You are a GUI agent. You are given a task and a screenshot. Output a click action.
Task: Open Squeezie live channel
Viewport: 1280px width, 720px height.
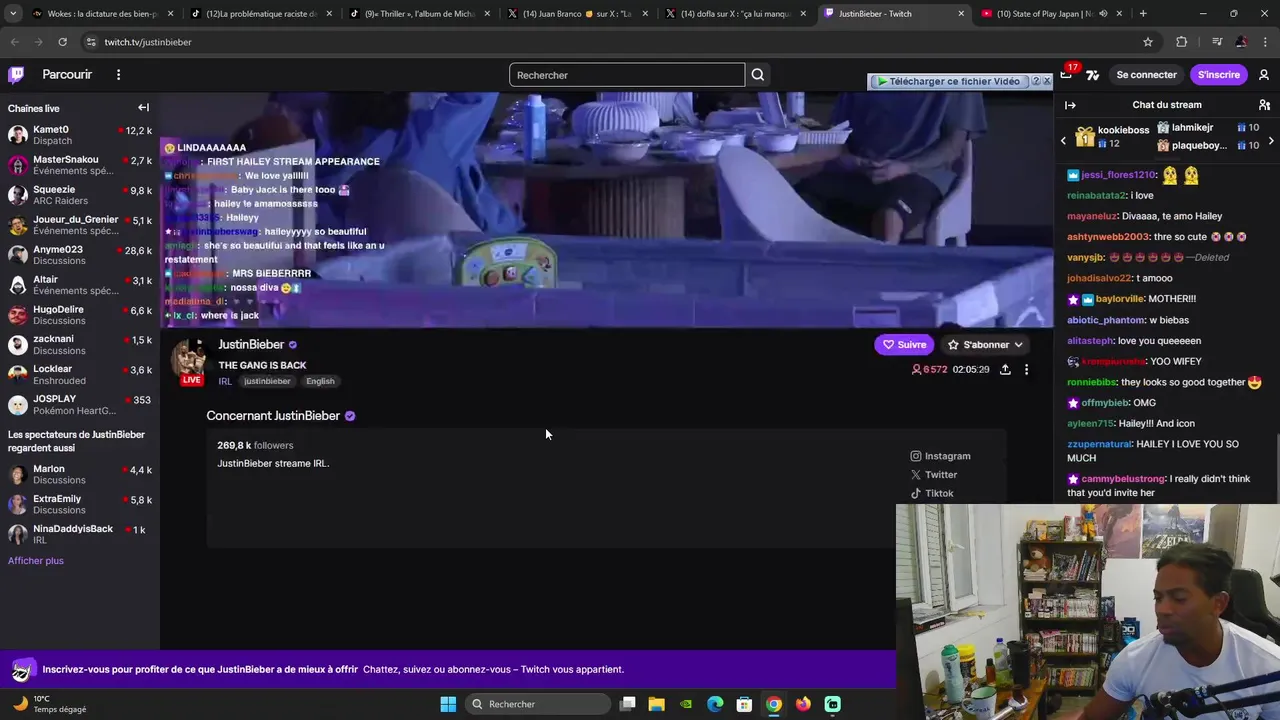pyautogui.click(x=80, y=195)
